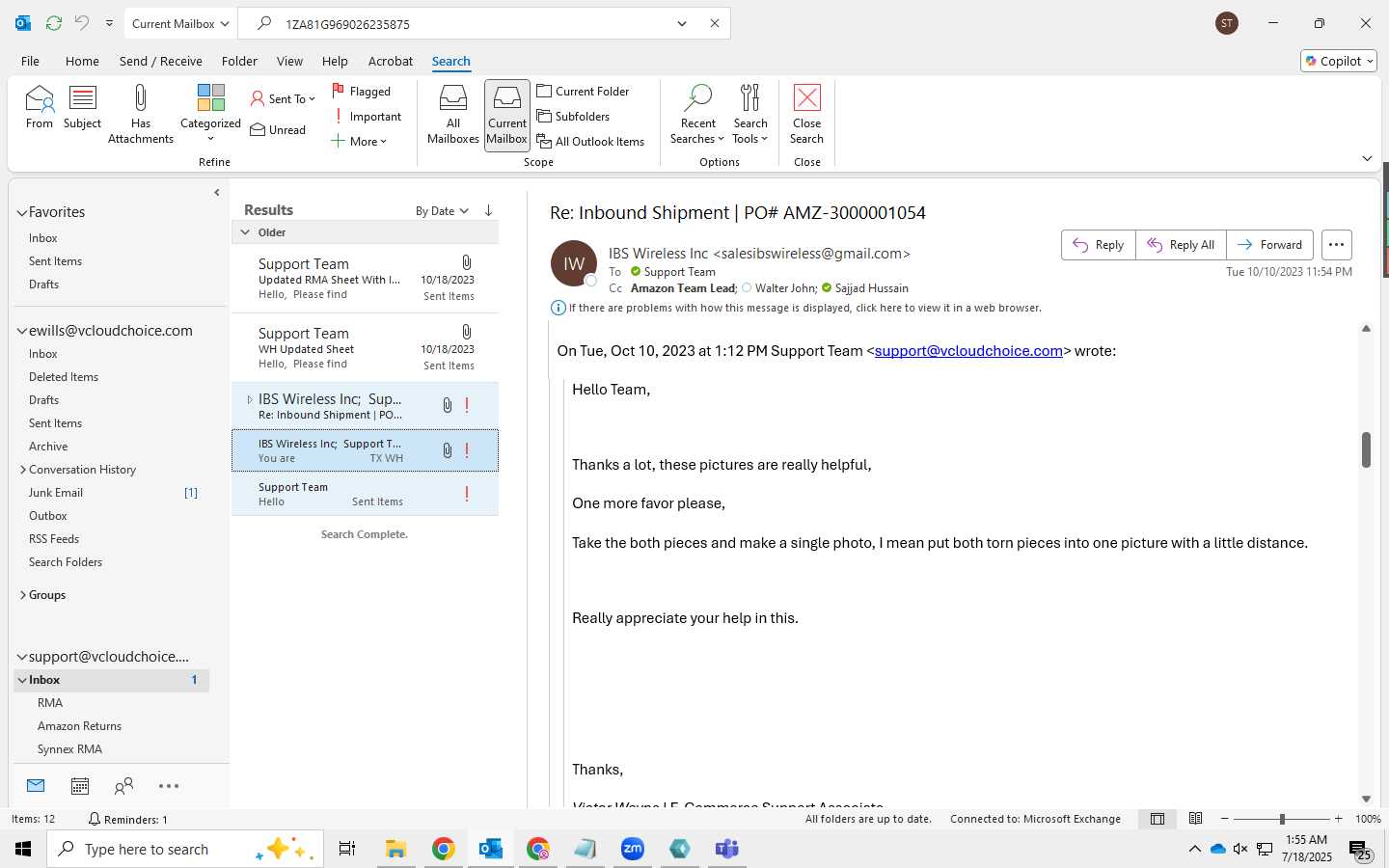Screen dimensions: 1389x868
Task: Click the zoom slider handle
Action: 1282,819
